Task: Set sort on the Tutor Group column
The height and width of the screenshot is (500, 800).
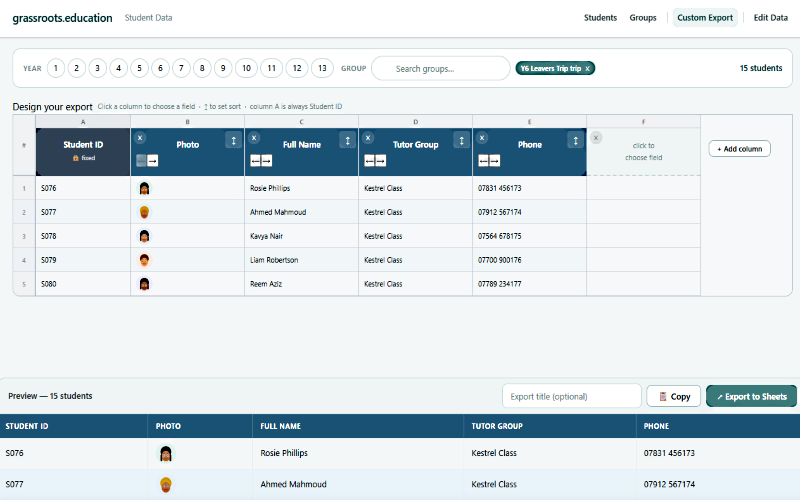Action: coord(461,140)
